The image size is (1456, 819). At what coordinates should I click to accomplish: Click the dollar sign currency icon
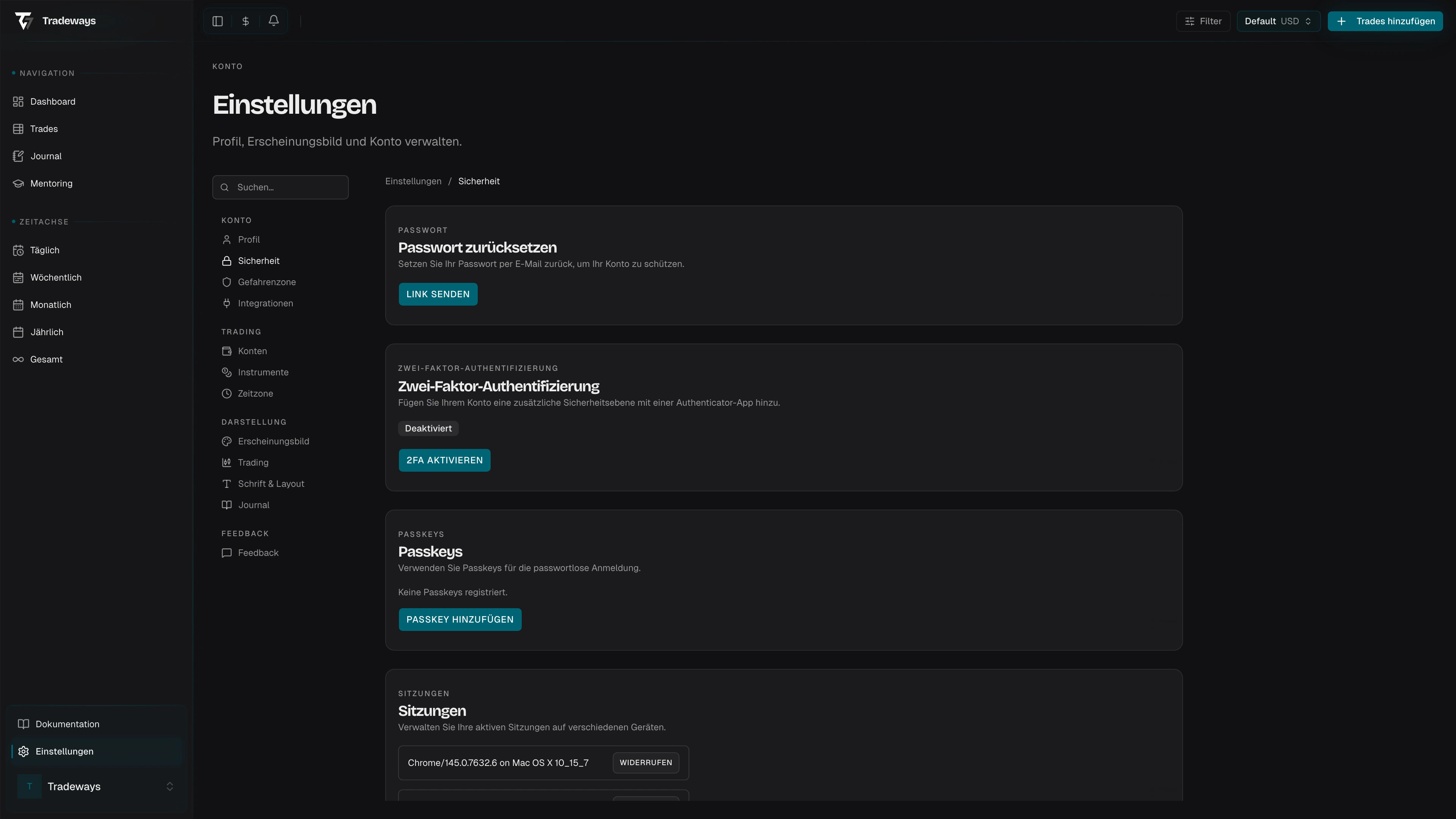tap(245, 21)
